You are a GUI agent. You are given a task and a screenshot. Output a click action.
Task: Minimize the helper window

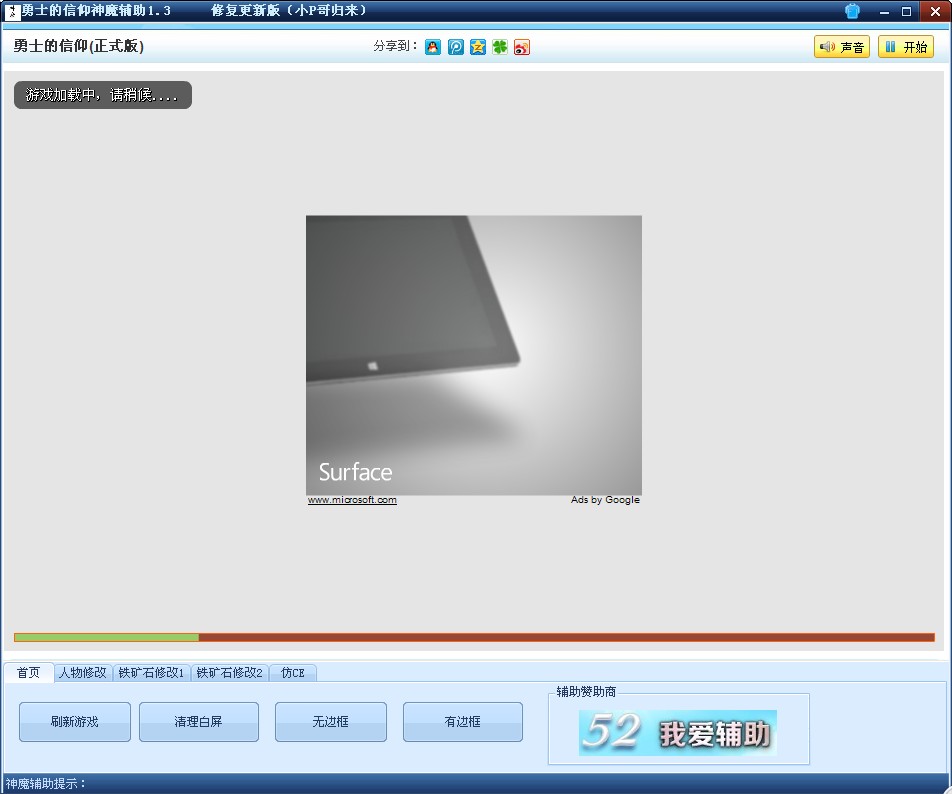pyautogui.click(x=884, y=12)
